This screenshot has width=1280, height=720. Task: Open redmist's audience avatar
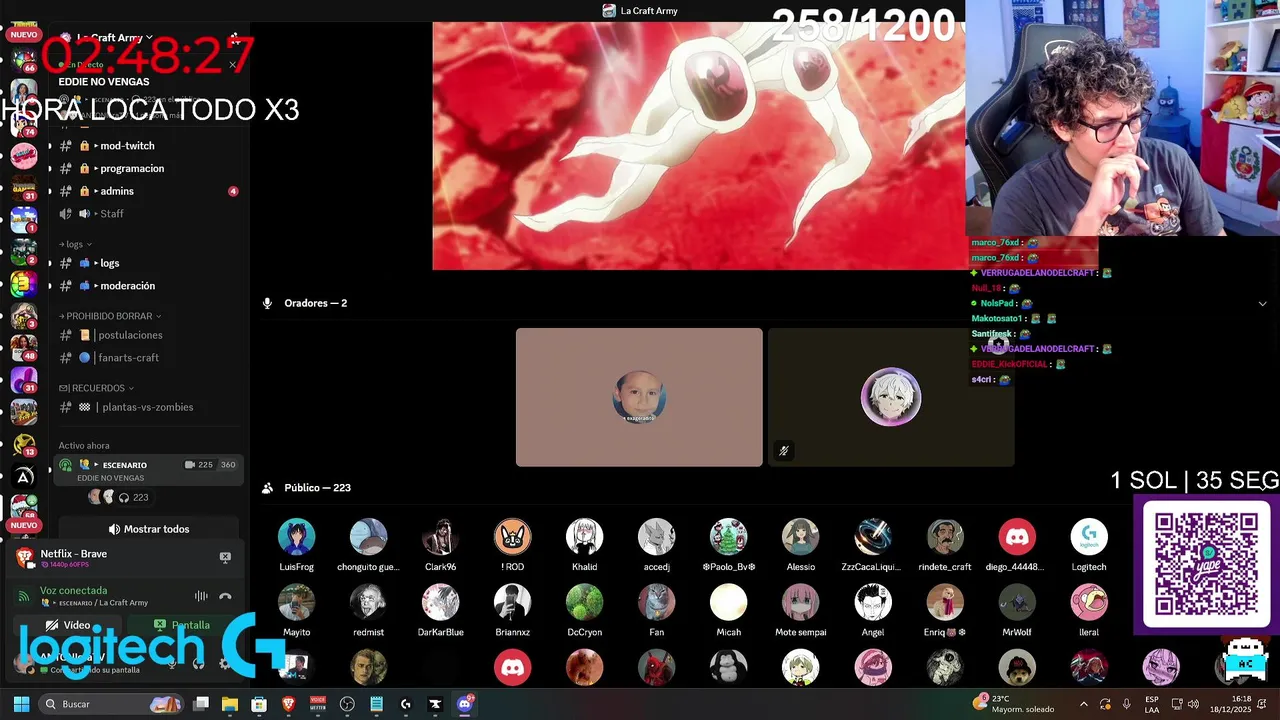368,603
